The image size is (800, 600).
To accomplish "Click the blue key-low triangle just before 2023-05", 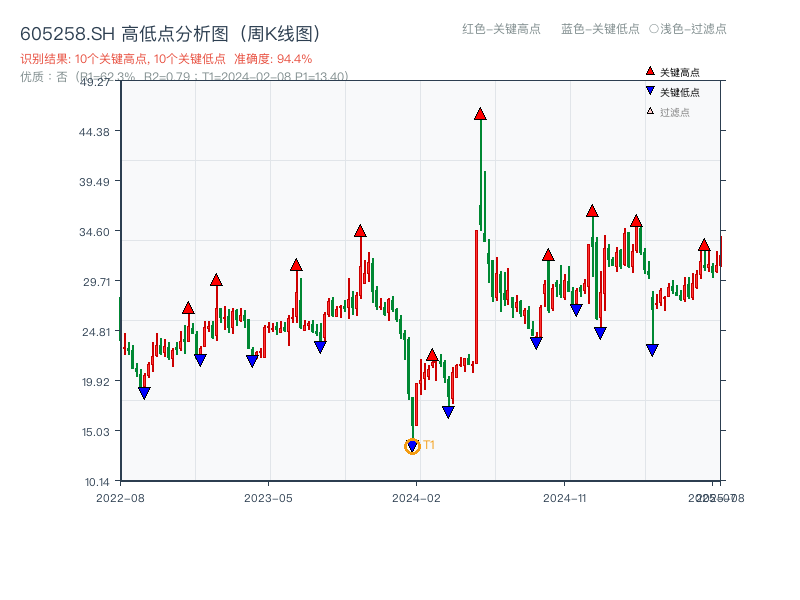I will pos(252,361).
